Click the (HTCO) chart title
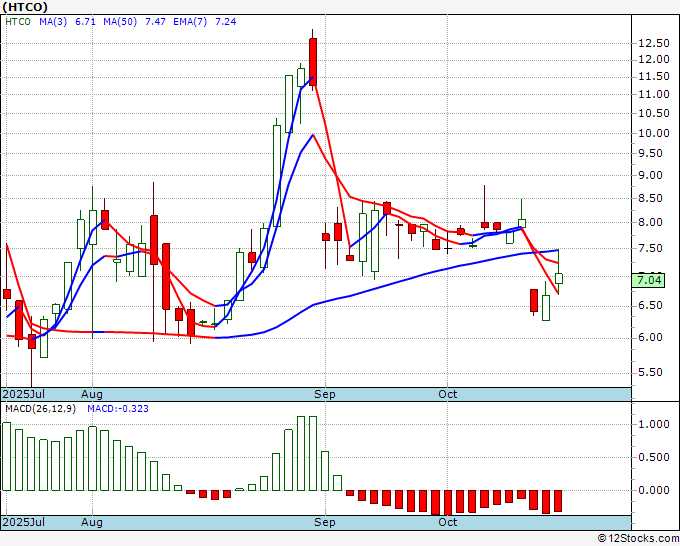 pyautogui.click(x=25, y=7)
